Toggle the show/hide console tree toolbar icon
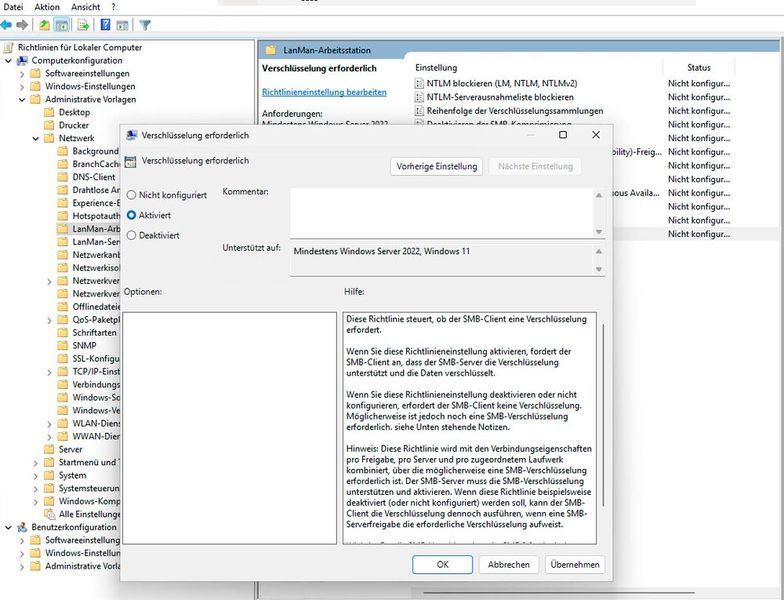The height and width of the screenshot is (600, 784). click(x=62, y=24)
